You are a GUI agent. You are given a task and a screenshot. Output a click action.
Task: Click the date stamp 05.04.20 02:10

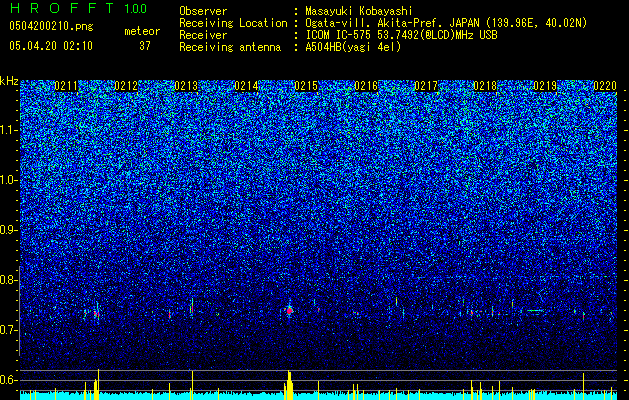(x=51, y=46)
